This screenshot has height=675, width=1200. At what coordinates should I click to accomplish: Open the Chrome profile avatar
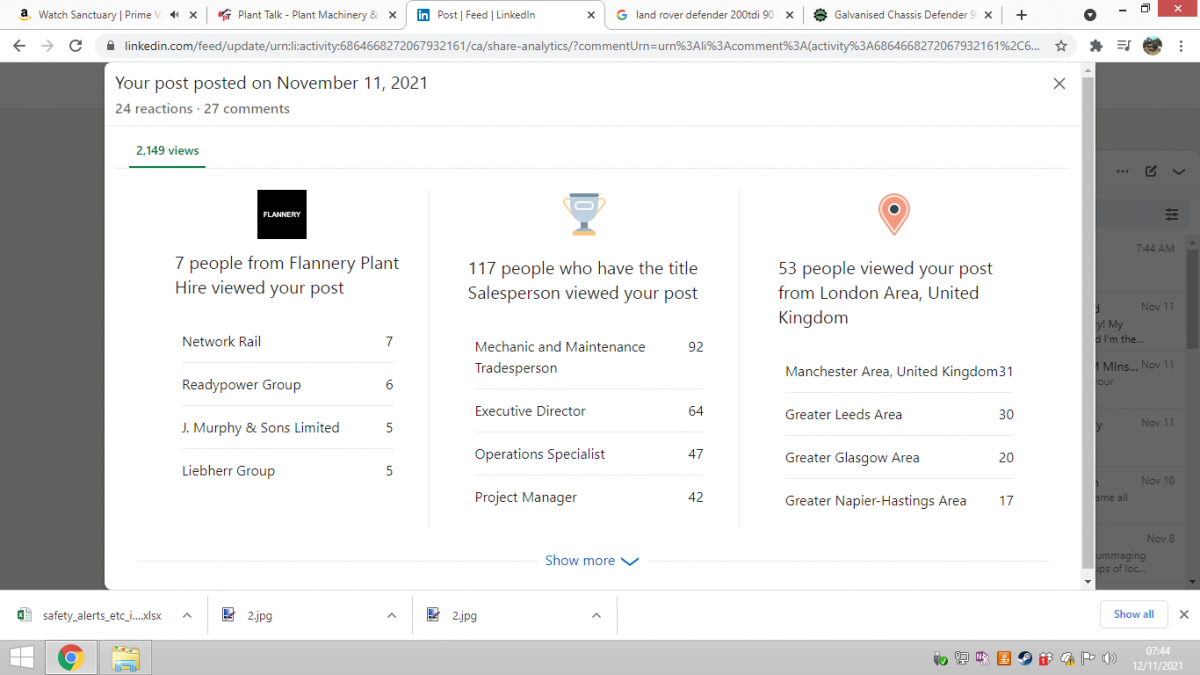[1152, 46]
